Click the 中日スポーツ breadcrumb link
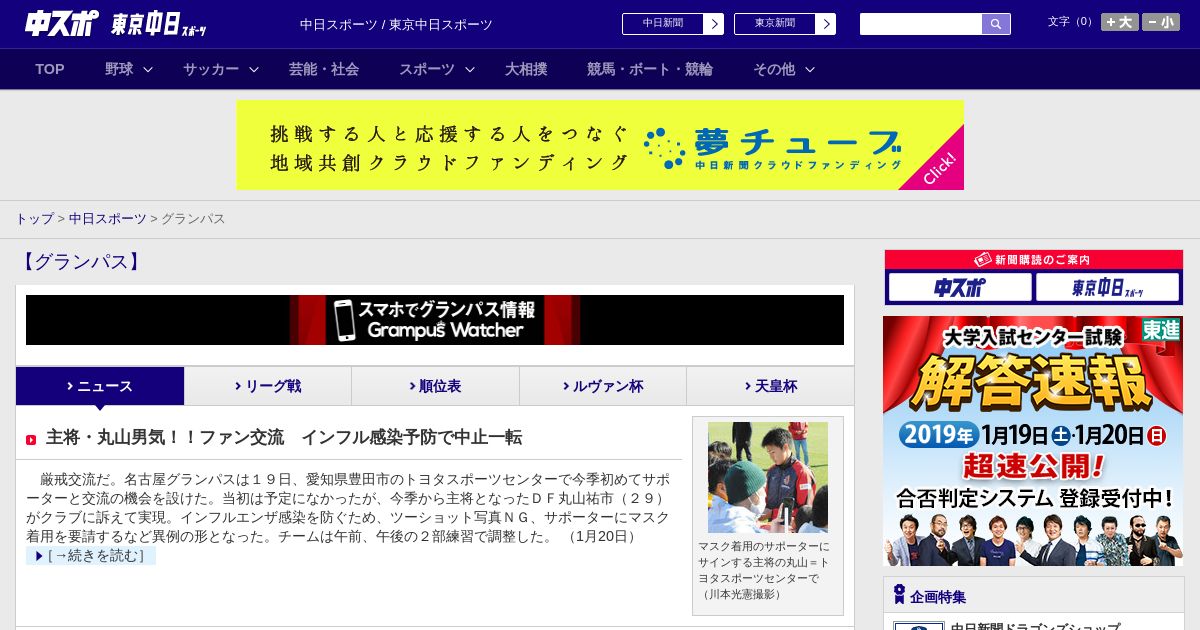The image size is (1200, 630). pos(107,218)
